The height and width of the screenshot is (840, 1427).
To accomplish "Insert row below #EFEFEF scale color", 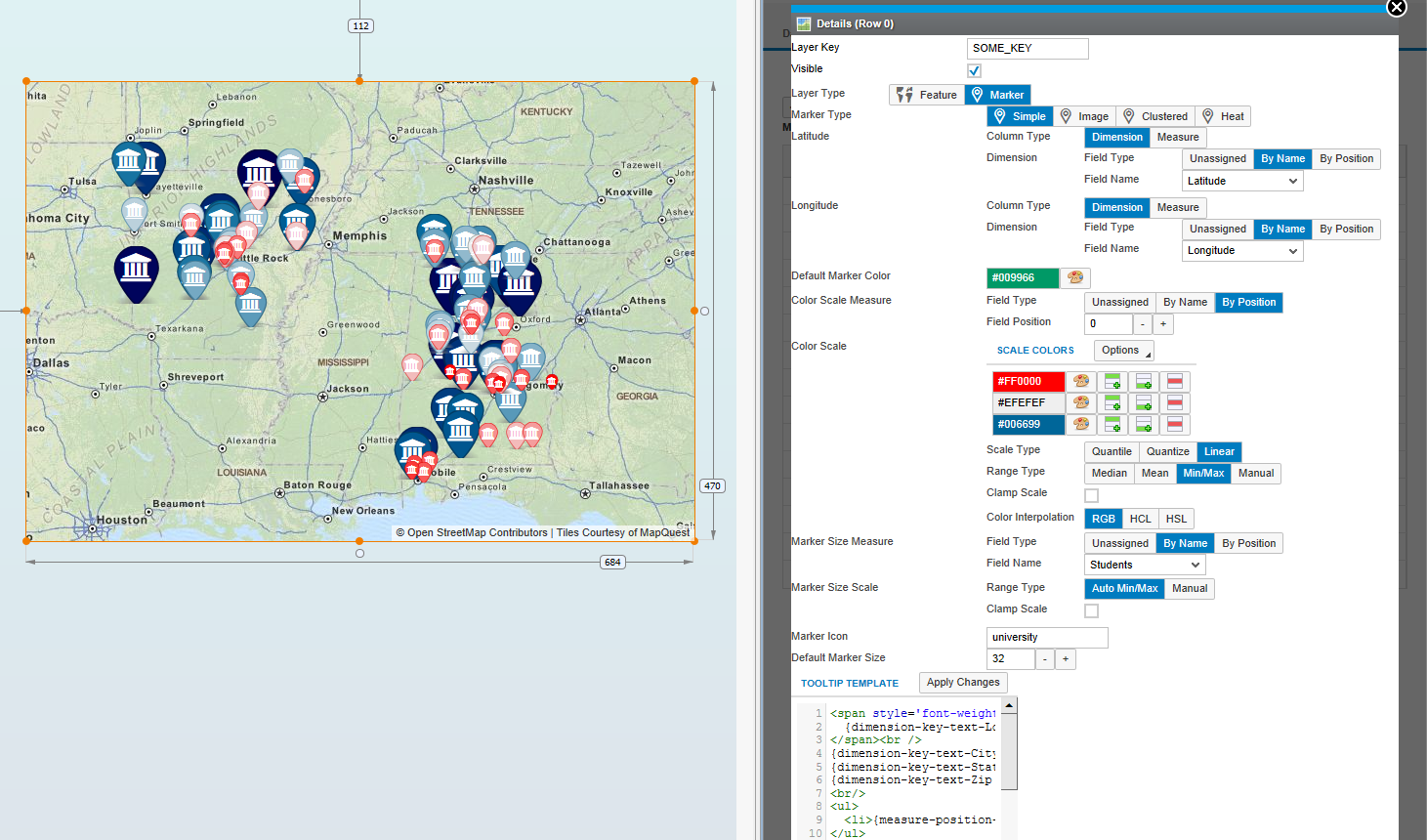I will point(1144,403).
